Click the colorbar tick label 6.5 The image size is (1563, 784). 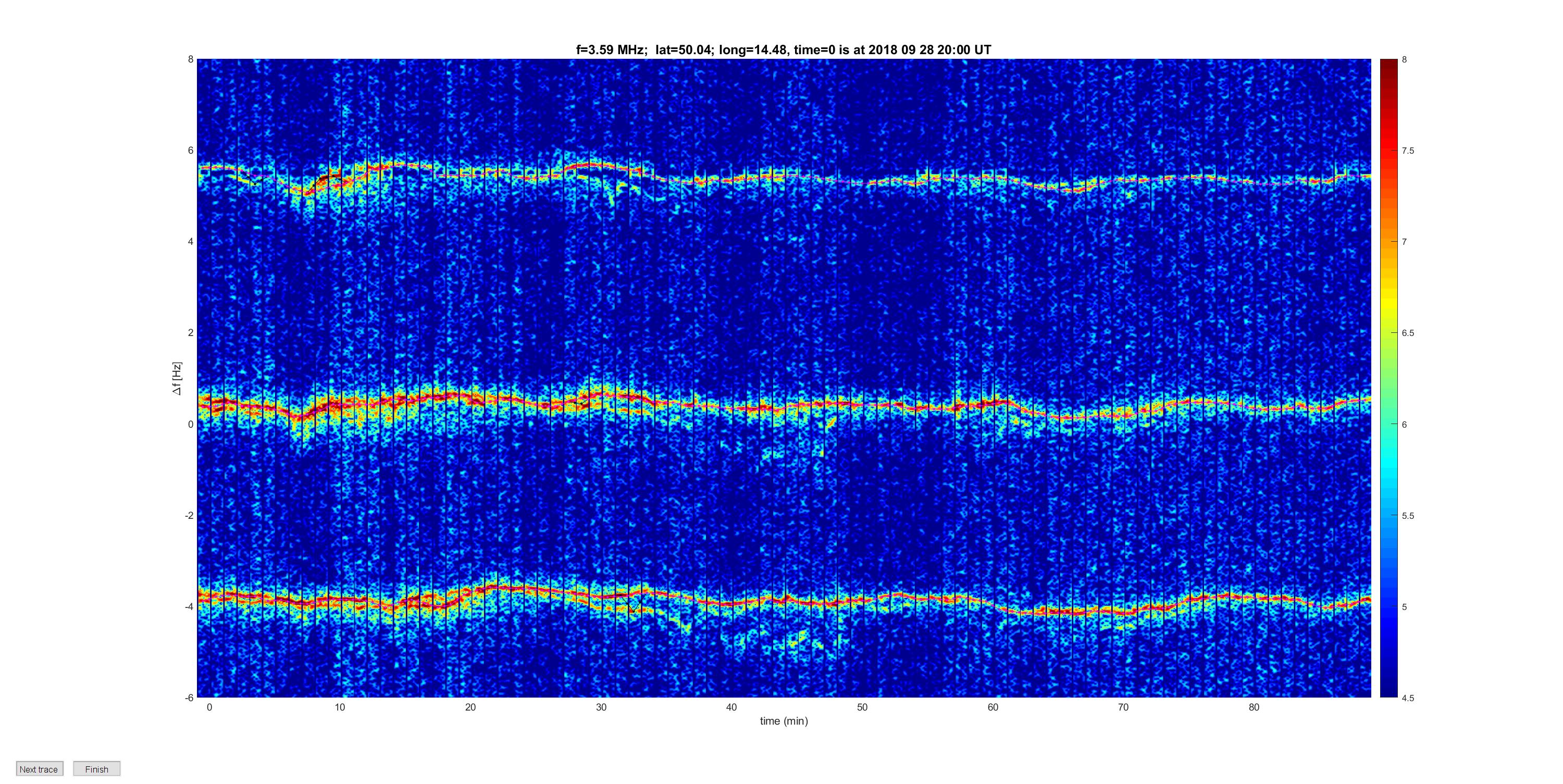(x=1408, y=333)
